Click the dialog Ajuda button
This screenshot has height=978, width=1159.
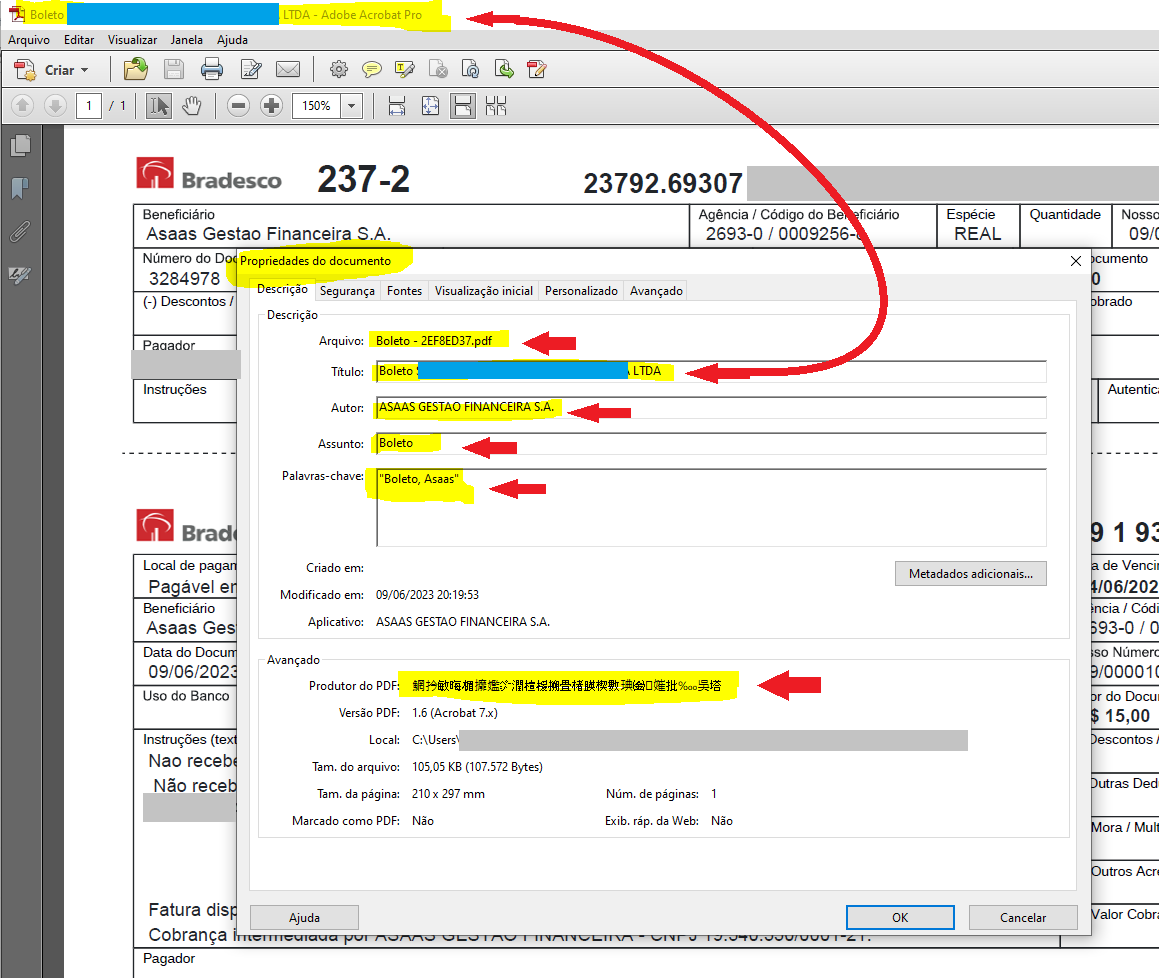tap(305, 917)
